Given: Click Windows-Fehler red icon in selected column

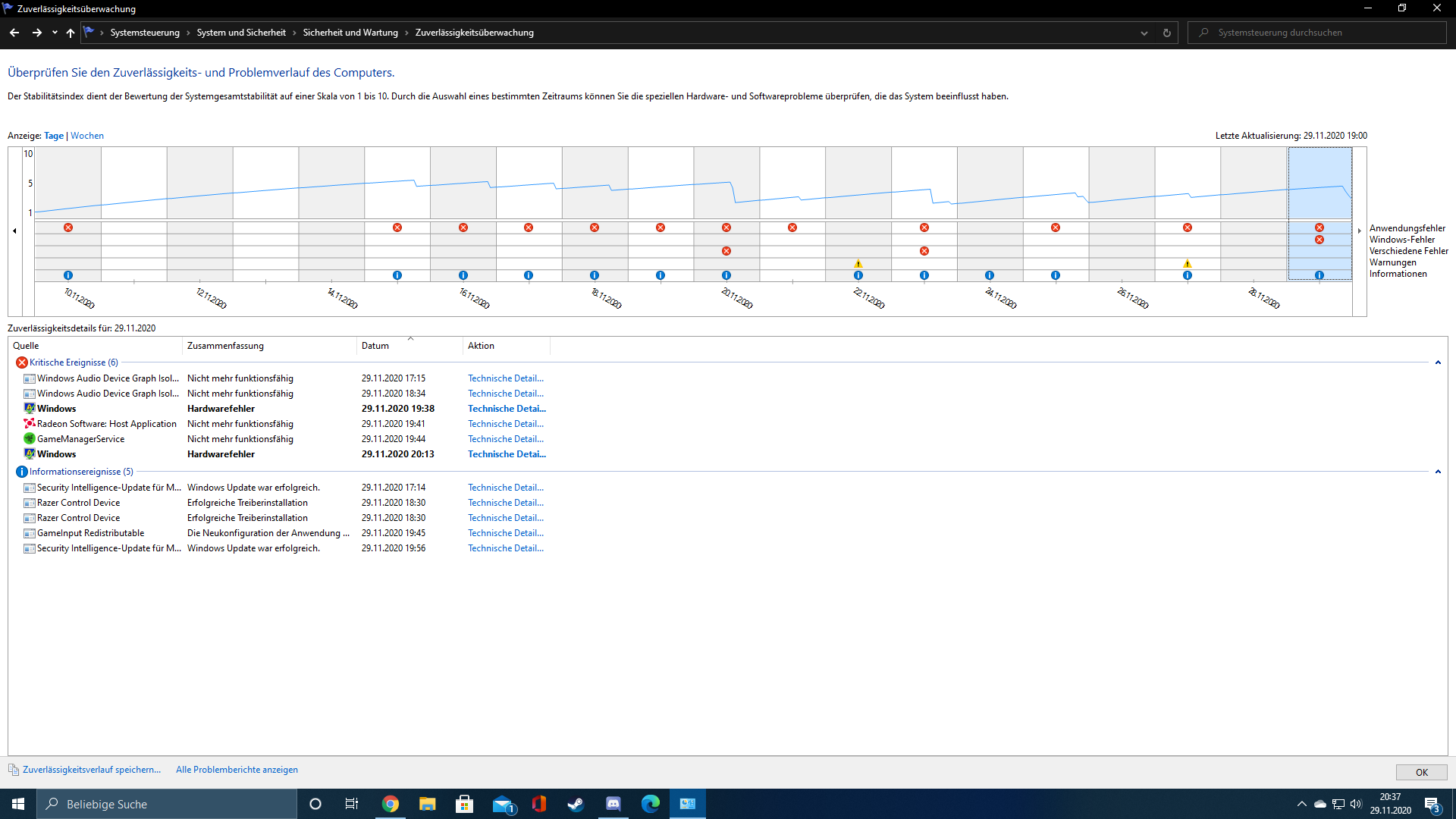Looking at the screenshot, I should (1319, 240).
